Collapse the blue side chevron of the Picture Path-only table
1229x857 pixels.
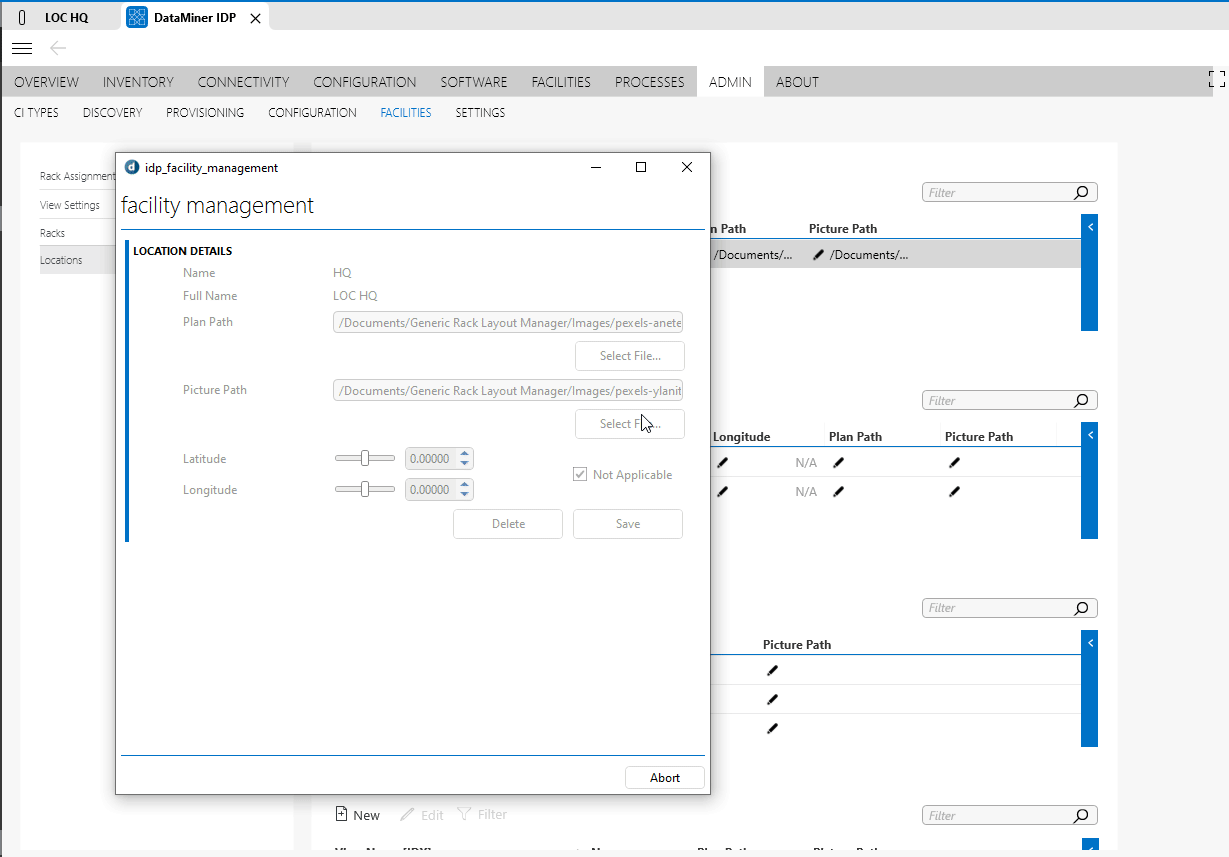[1090, 644]
